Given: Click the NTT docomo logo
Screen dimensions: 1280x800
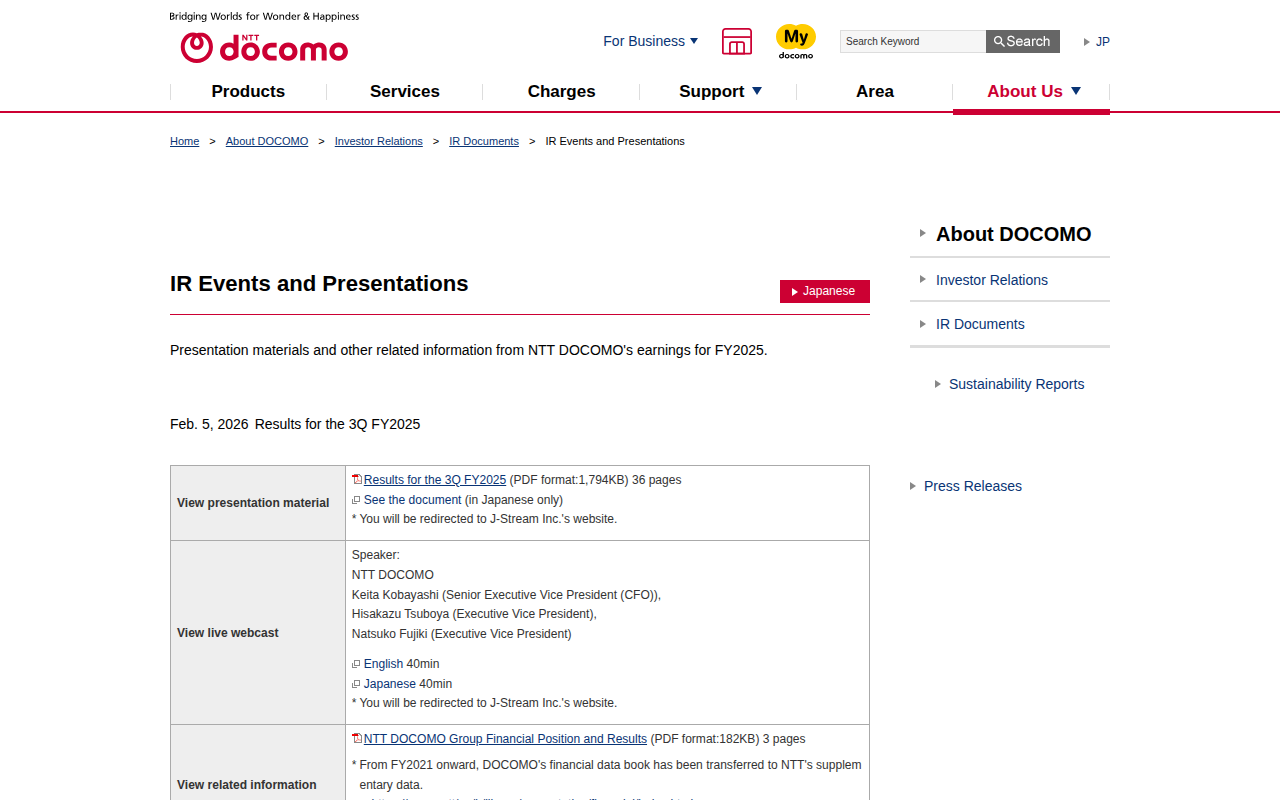Looking at the screenshot, I should pyautogui.click(x=264, y=47).
